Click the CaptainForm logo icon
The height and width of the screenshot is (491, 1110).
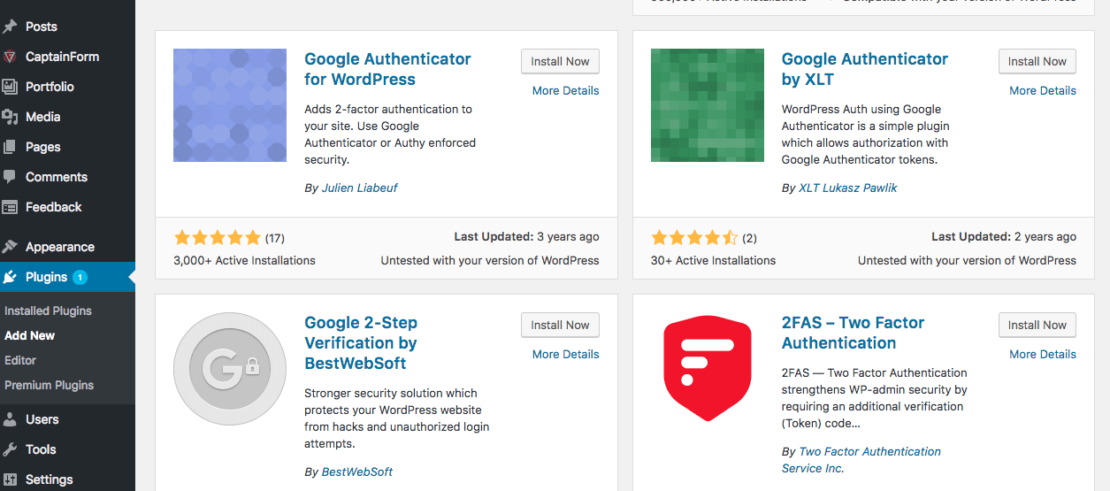(9, 57)
